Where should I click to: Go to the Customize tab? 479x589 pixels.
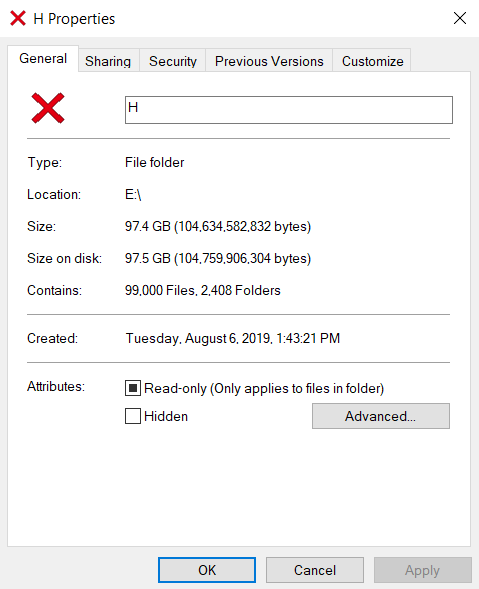pyautogui.click(x=372, y=61)
